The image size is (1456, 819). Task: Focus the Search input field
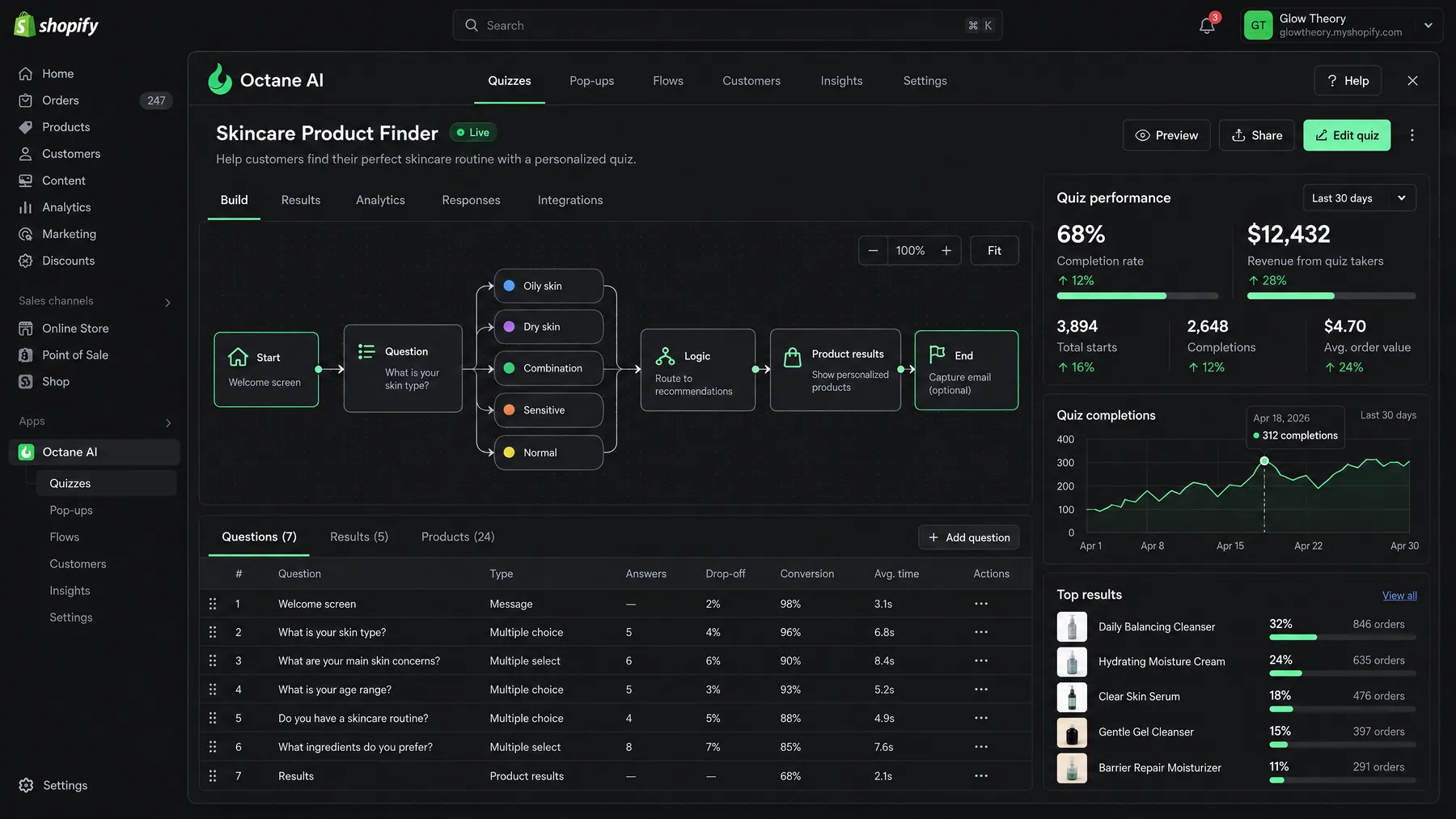(x=727, y=25)
